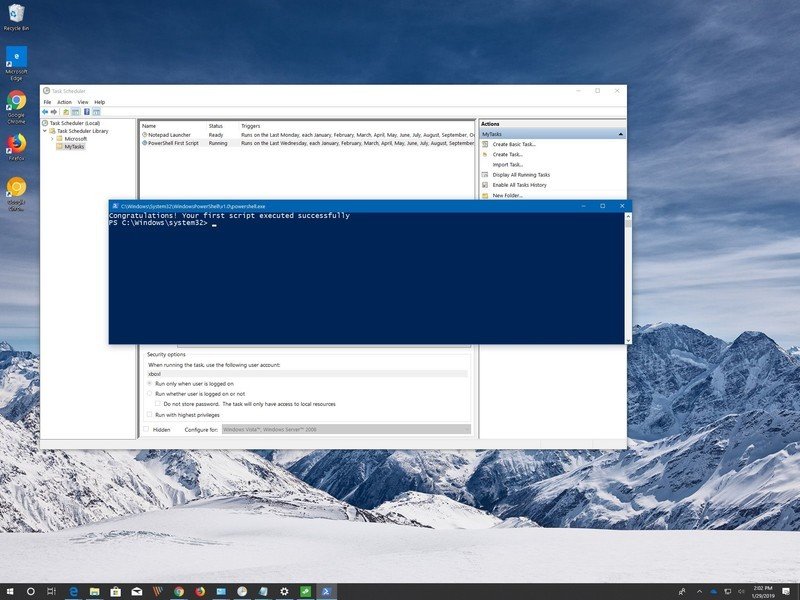Open Recycle Bin on the desktop
Viewport: 800px width, 600px height.
coord(16,15)
